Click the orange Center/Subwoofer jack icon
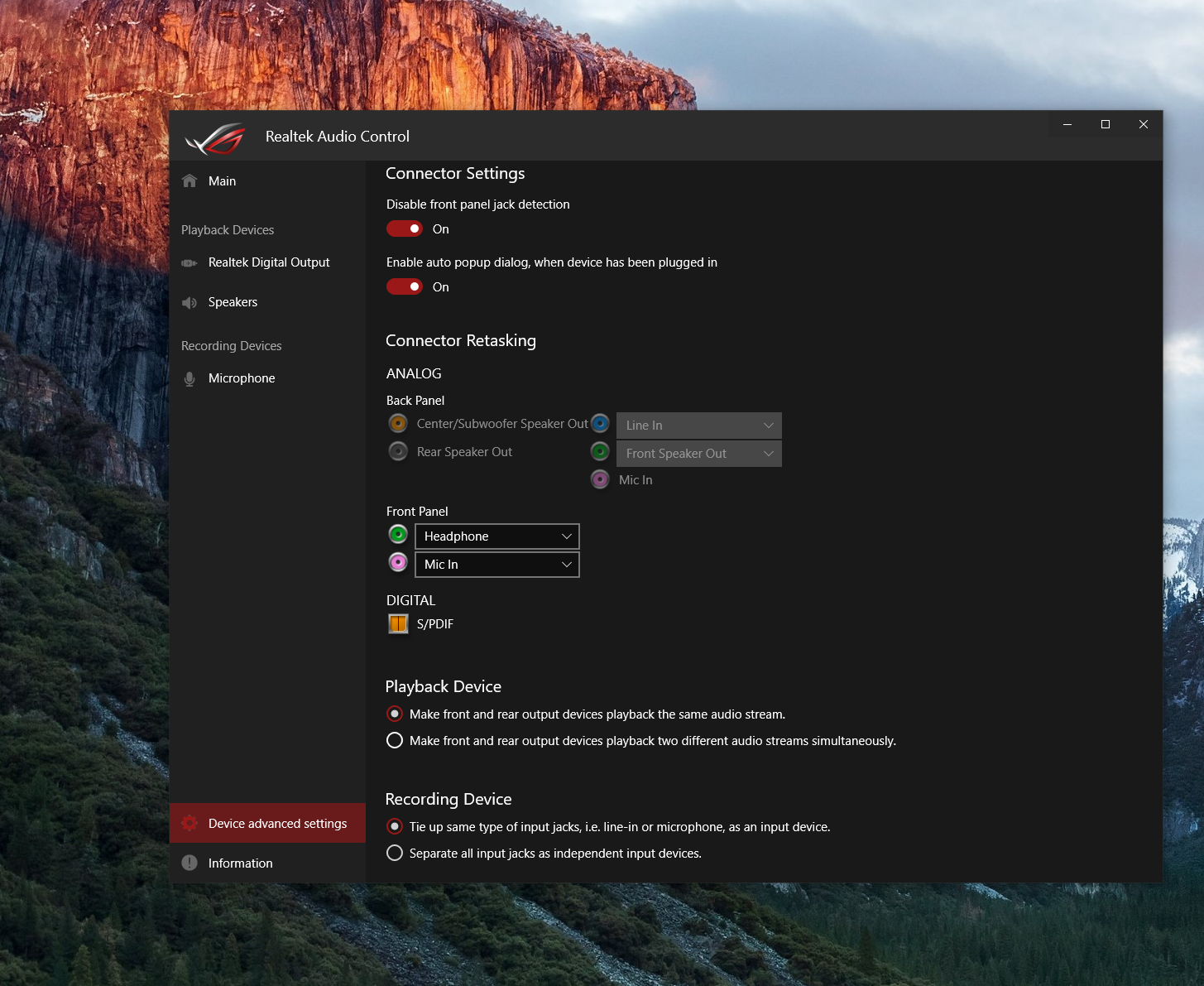This screenshot has width=1204, height=986. pyautogui.click(x=398, y=423)
